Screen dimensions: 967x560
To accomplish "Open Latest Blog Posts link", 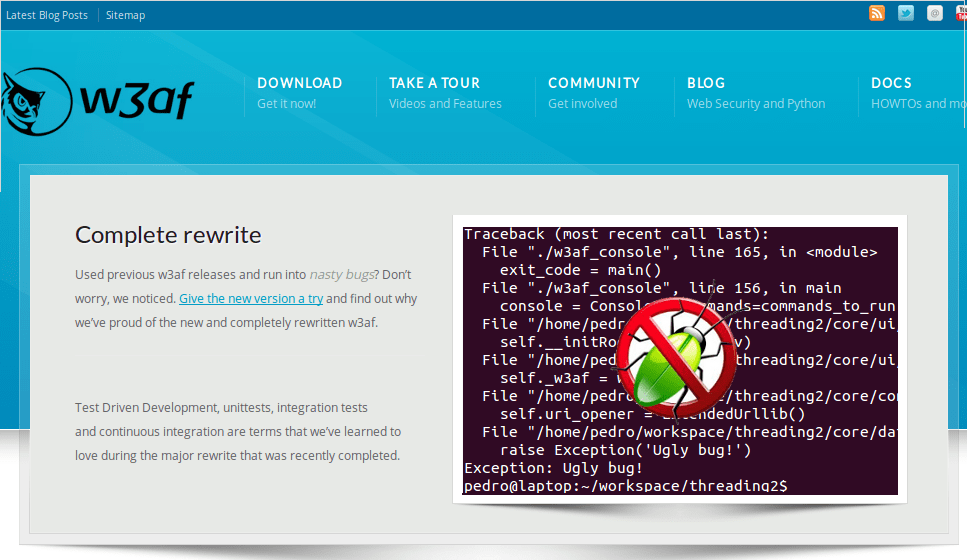I will (47, 15).
